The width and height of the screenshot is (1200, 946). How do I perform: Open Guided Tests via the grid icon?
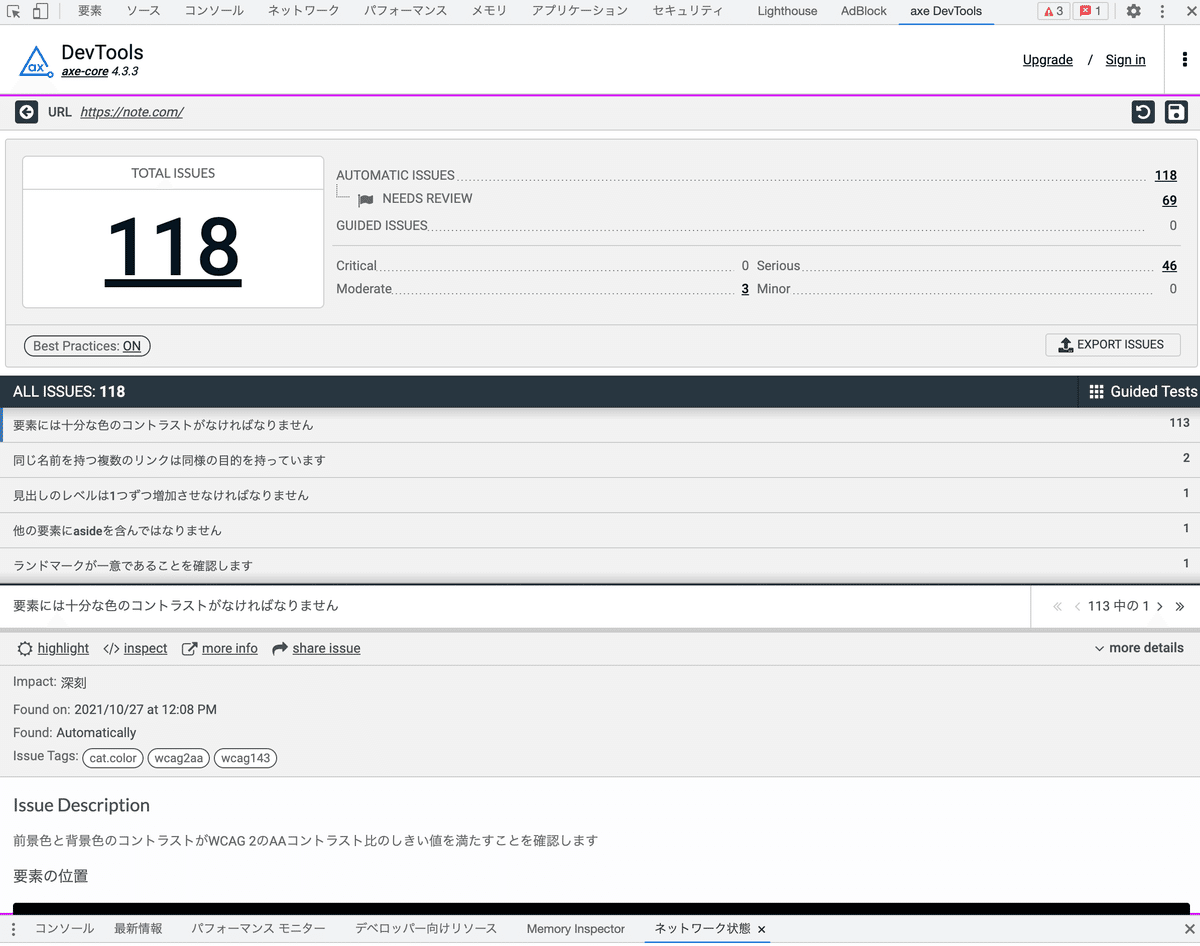pyautogui.click(x=1096, y=391)
